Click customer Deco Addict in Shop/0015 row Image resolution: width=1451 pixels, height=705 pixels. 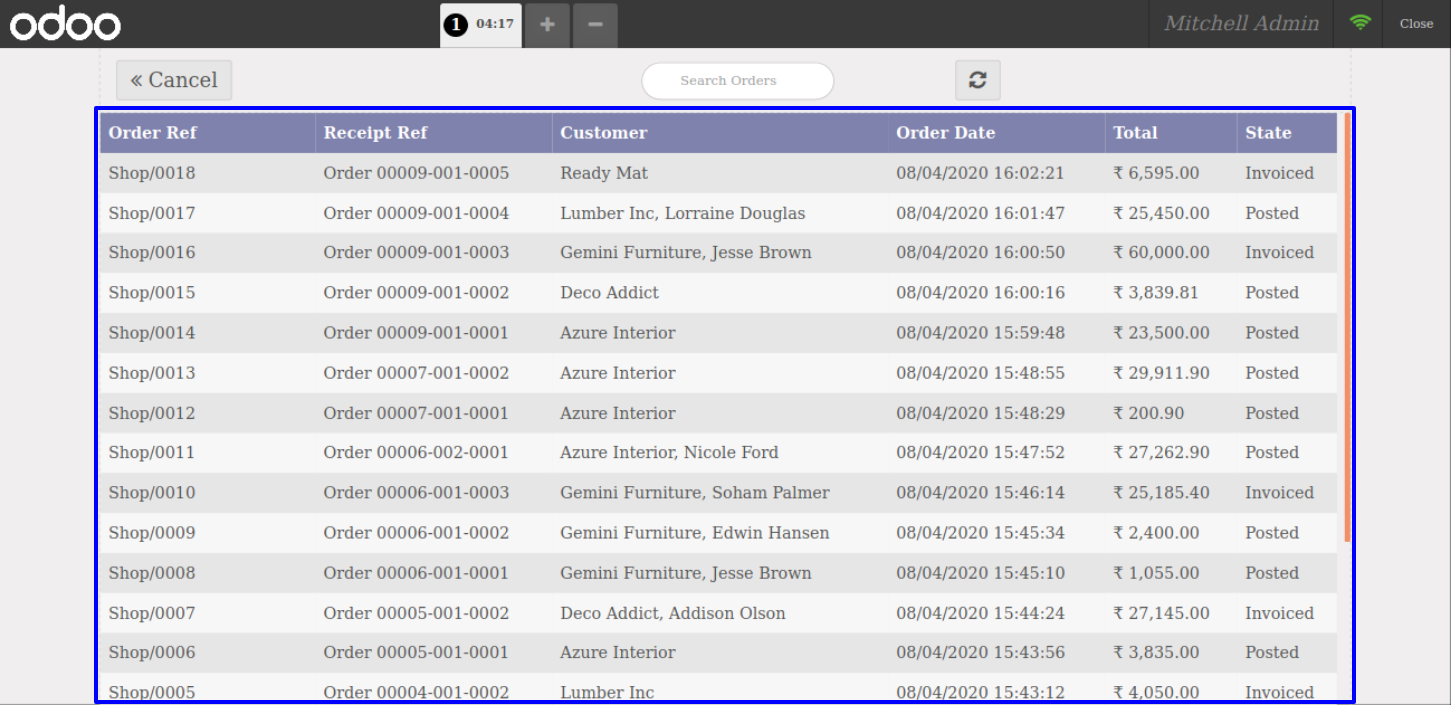[x=610, y=293]
